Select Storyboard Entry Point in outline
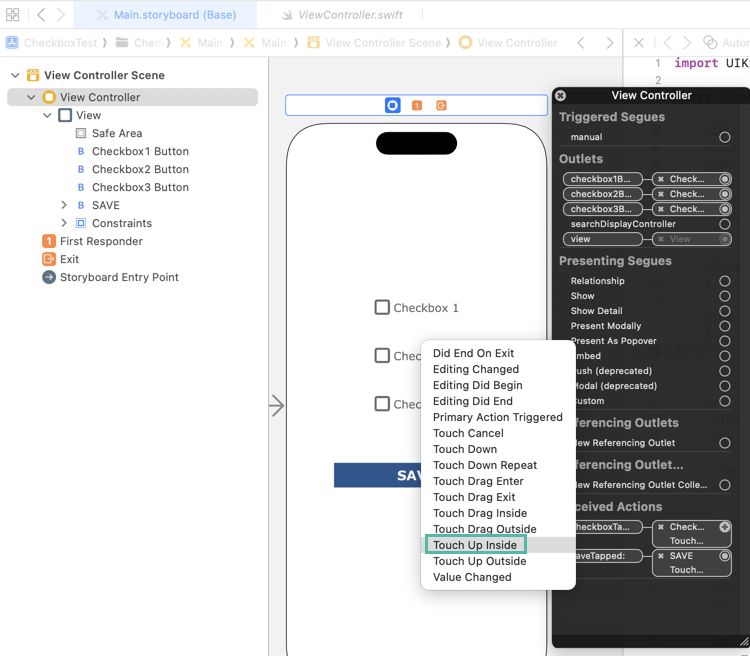The width and height of the screenshot is (750, 656). (119, 277)
